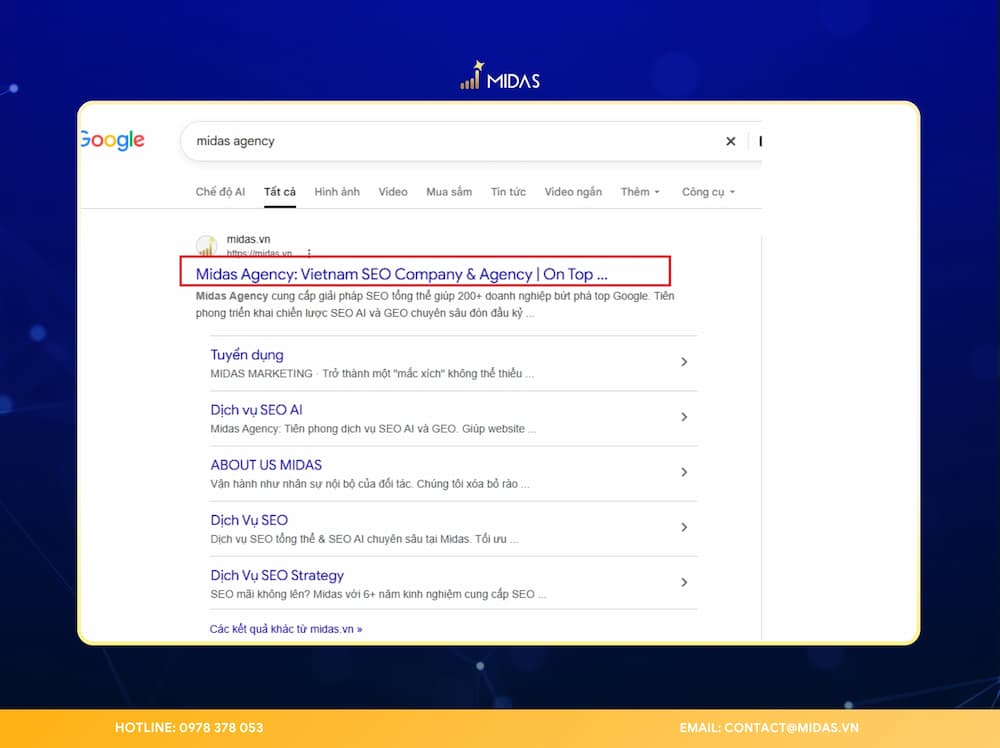The image size is (1000, 748).
Task: Click the Email: contact@midas.vn text
Action: click(769, 728)
